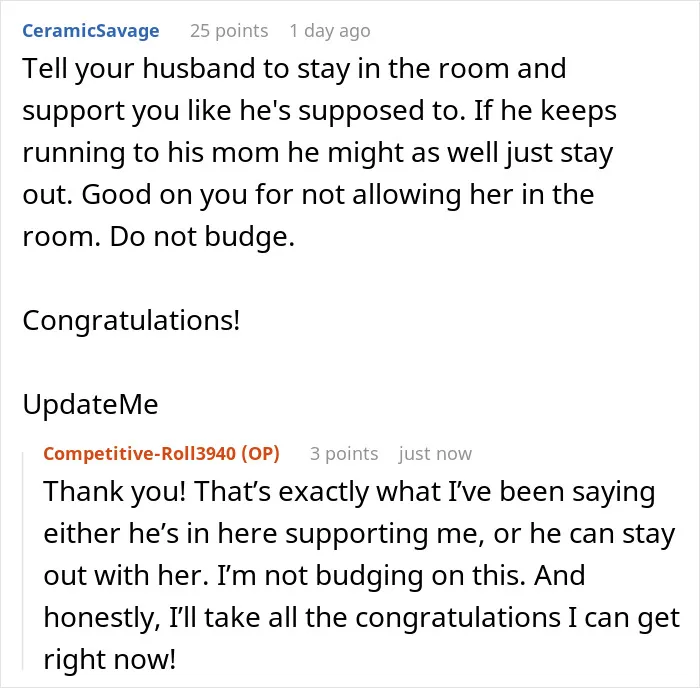
Task: Click the line starting "support you like he's"
Action: click(x=319, y=111)
